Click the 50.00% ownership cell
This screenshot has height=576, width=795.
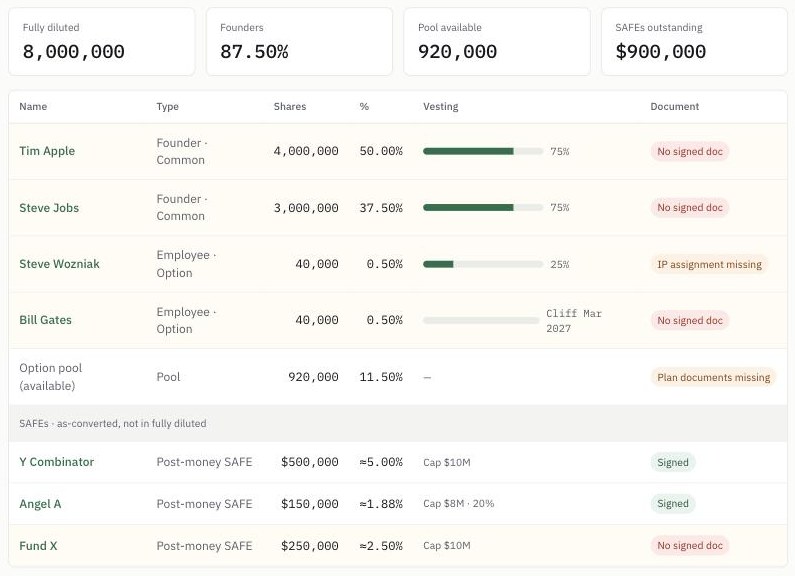(381, 151)
